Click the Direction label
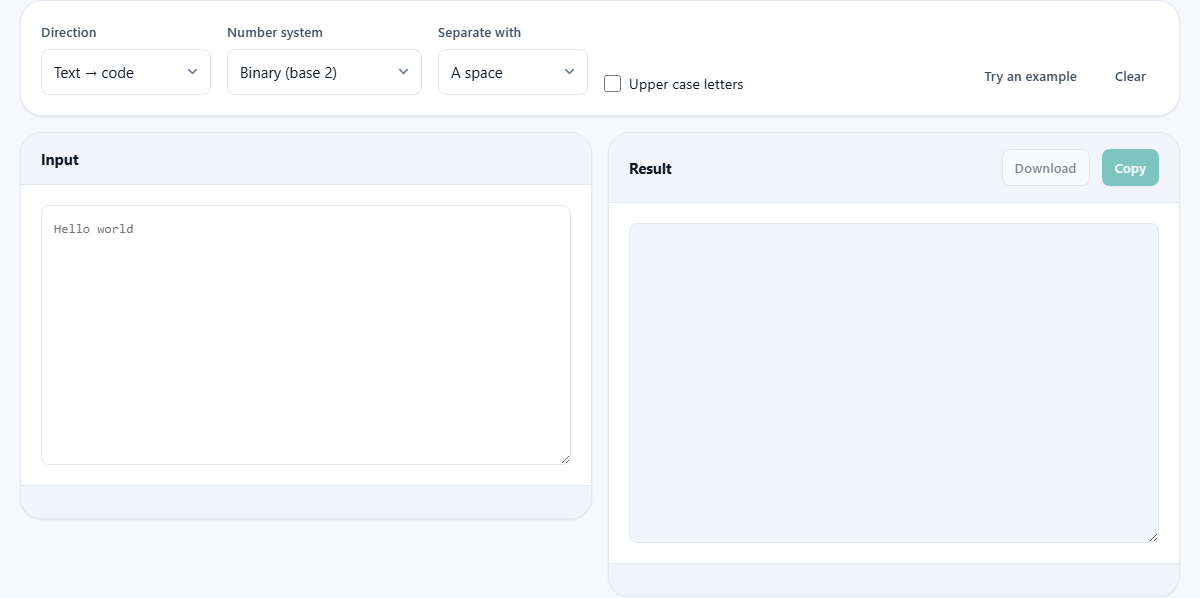The width and height of the screenshot is (1200, 598). pos(69,33)
